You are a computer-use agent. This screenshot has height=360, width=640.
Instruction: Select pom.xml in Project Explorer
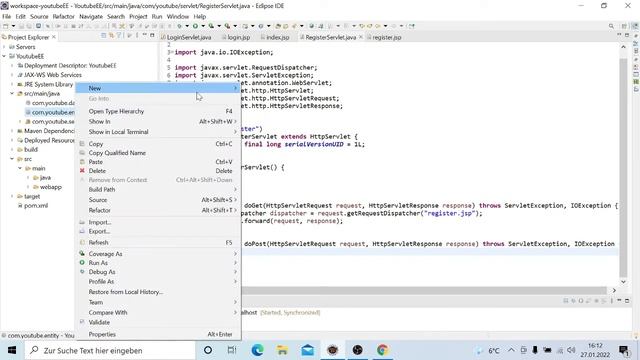[x=36, y=206]
